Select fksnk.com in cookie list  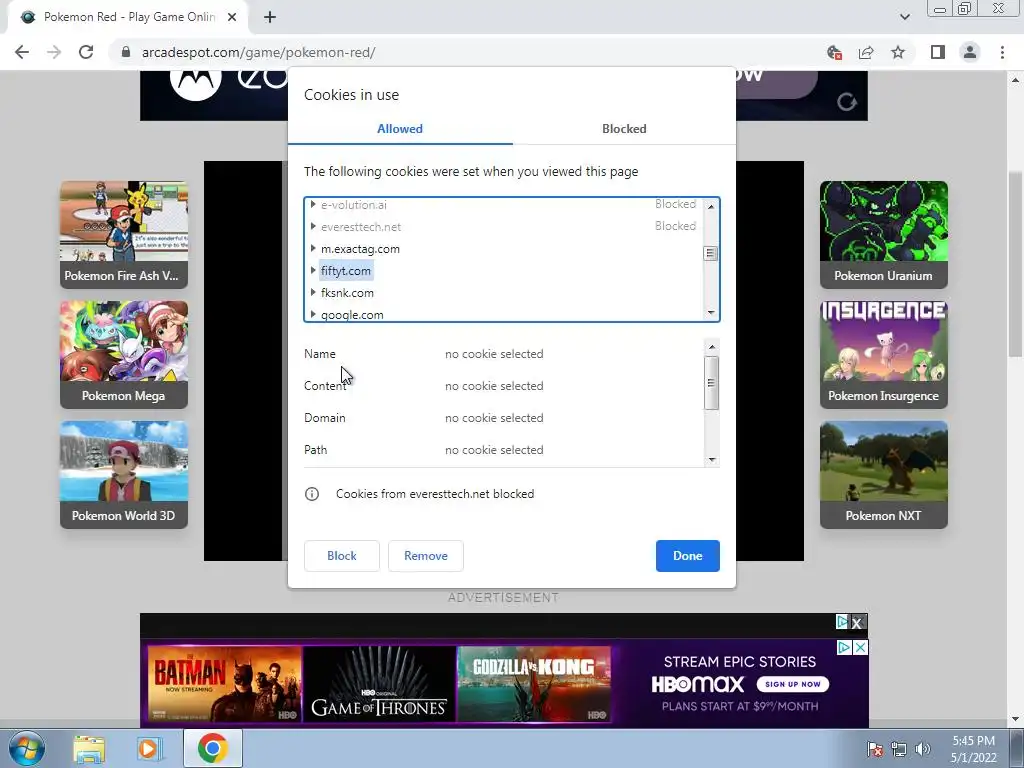point(347,293)
